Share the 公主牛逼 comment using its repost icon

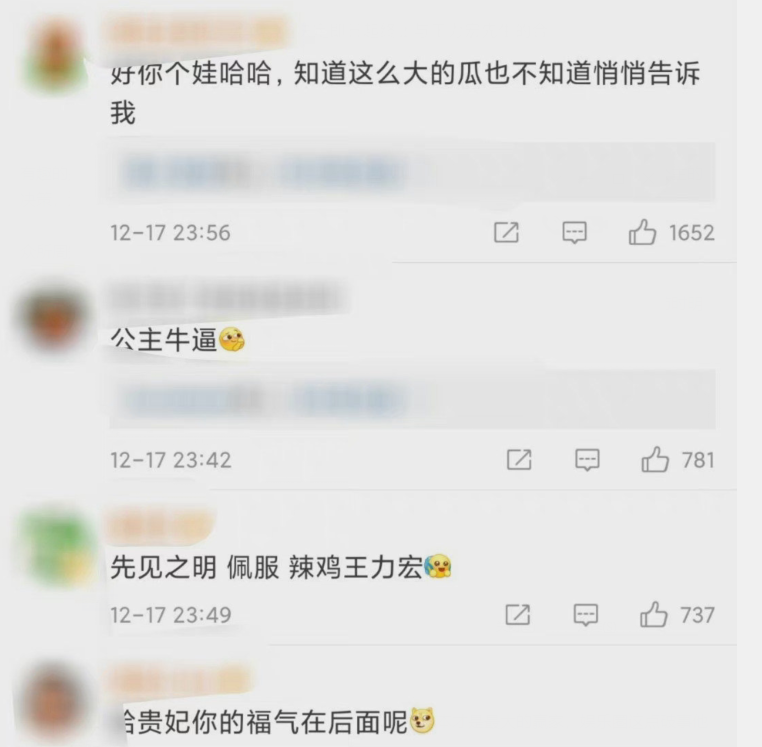pos(519,459)
